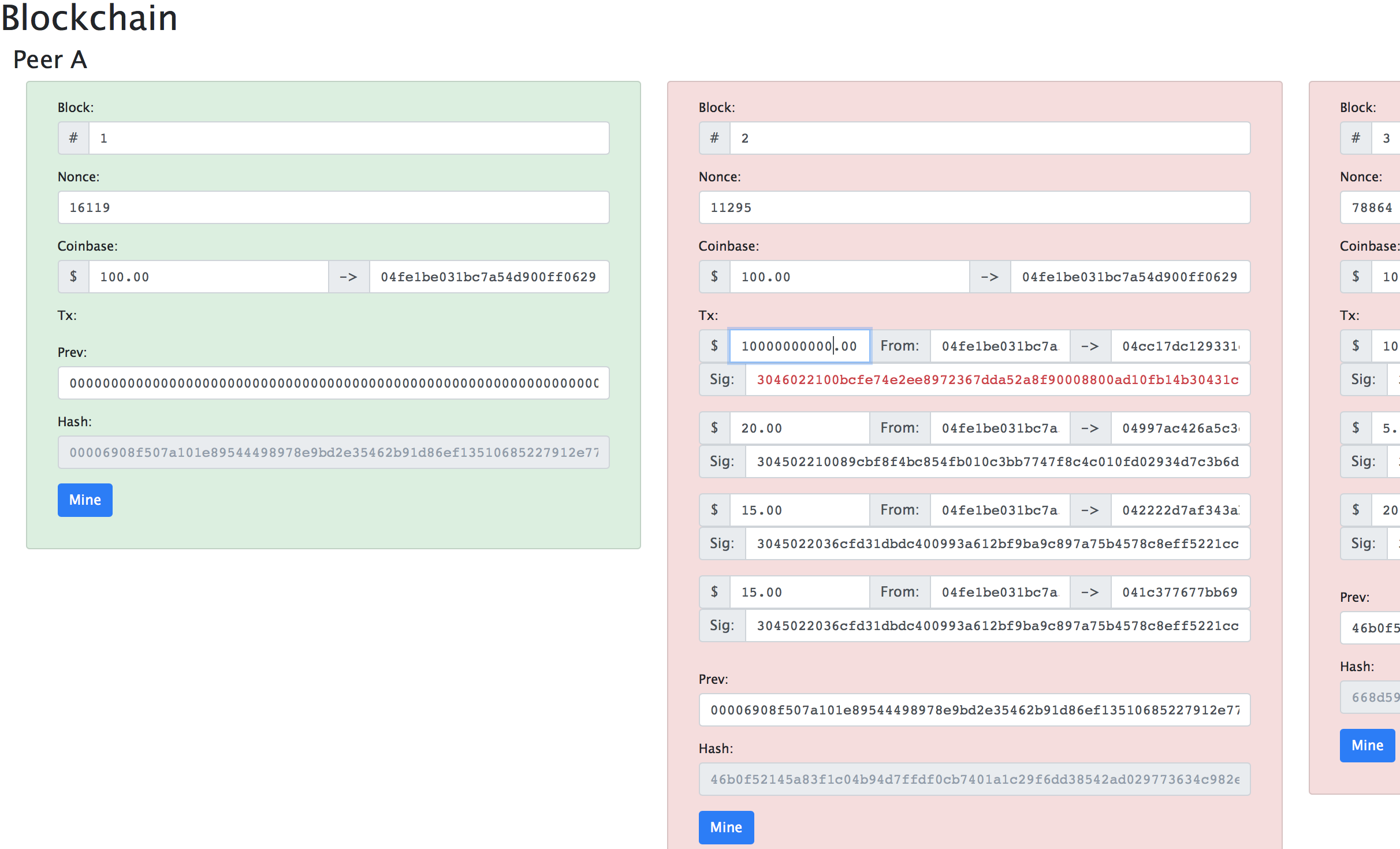
Task: Edit From address of 041c377677bb69 transaction
Action: 1000,592
